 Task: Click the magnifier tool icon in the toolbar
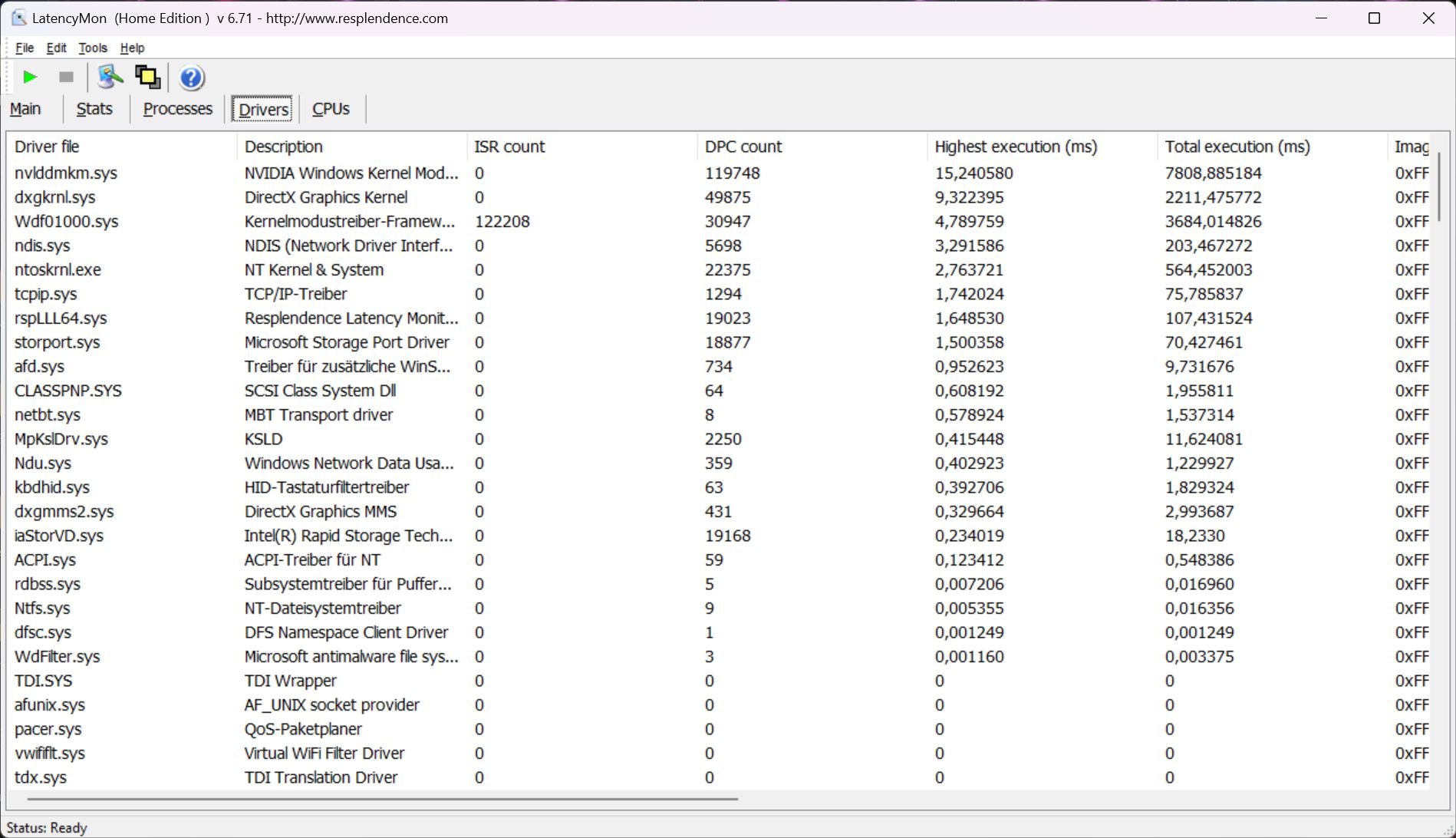110,78
